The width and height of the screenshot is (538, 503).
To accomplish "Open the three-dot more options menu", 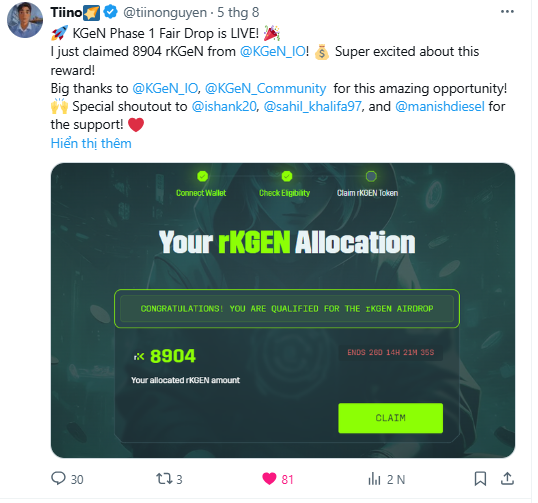I will pyautogui.click(x=507, y=12).
